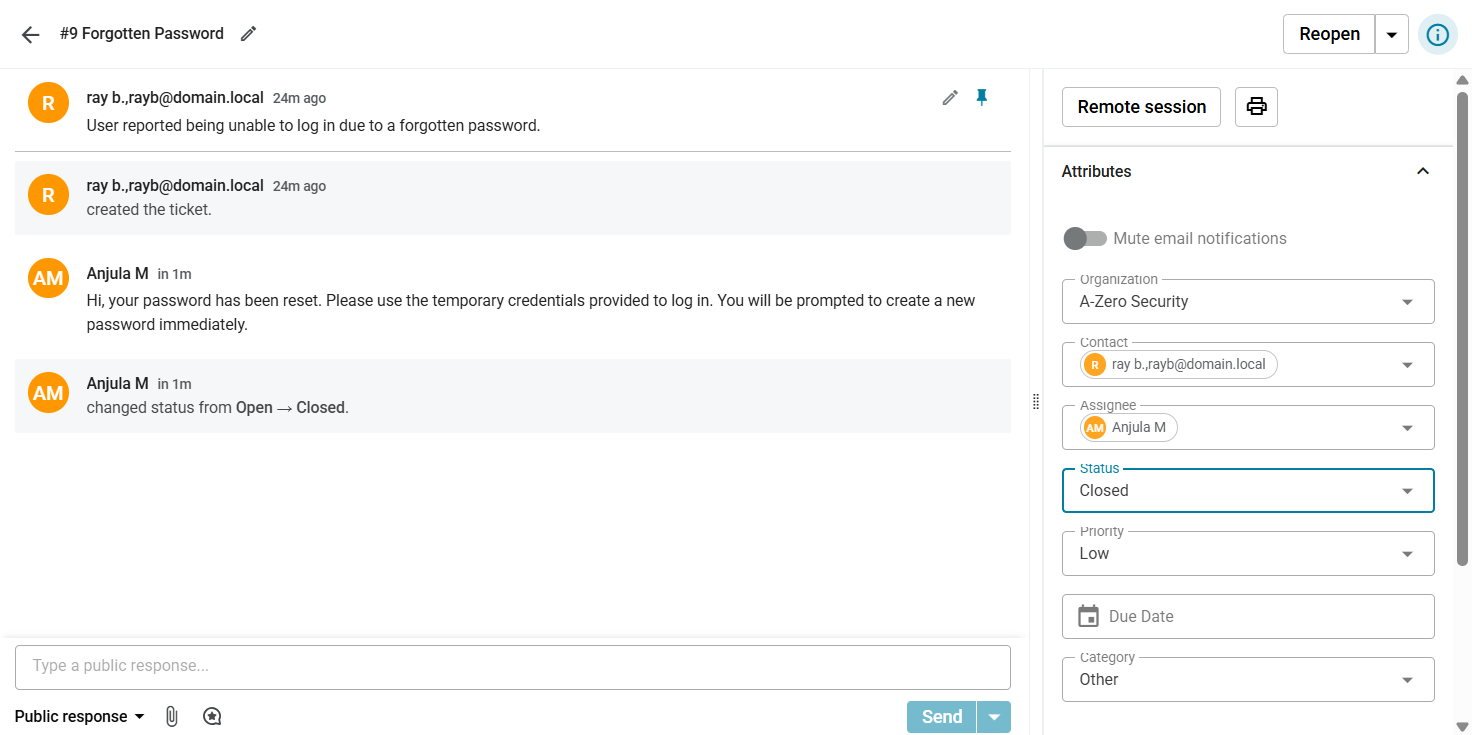Open the Priority dropdown
The height and width of the screenshot is (735, 1472).
coord(1248,554)
